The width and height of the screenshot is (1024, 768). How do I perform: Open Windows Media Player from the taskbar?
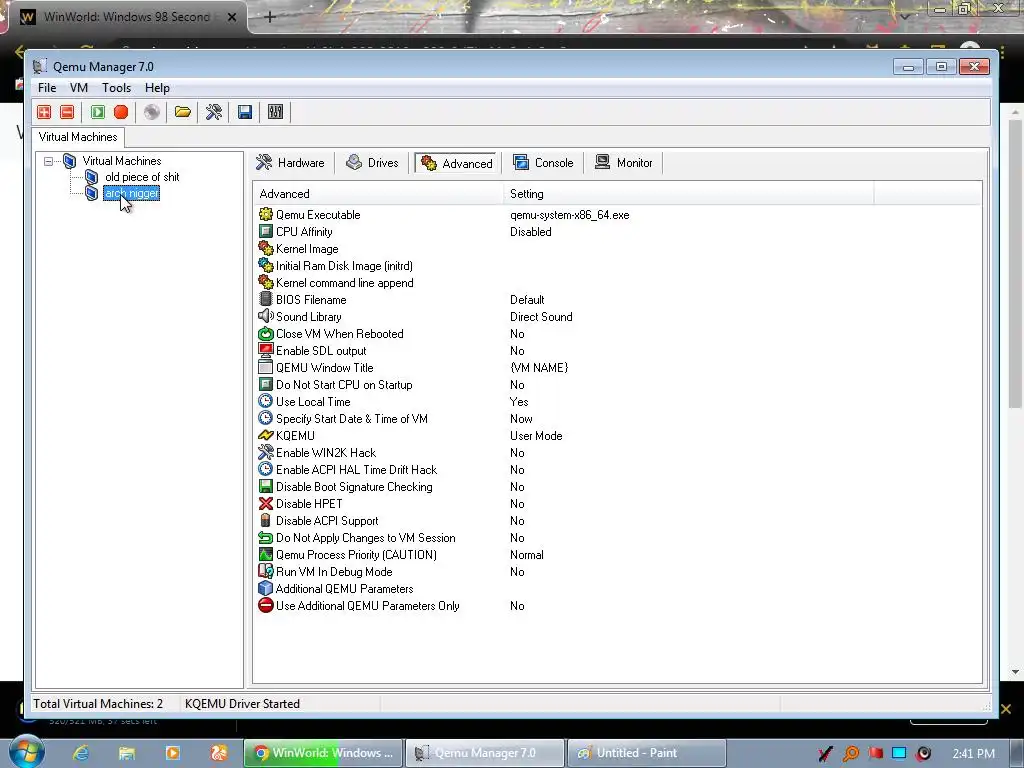pyautogui.click(x=173, y=753)
